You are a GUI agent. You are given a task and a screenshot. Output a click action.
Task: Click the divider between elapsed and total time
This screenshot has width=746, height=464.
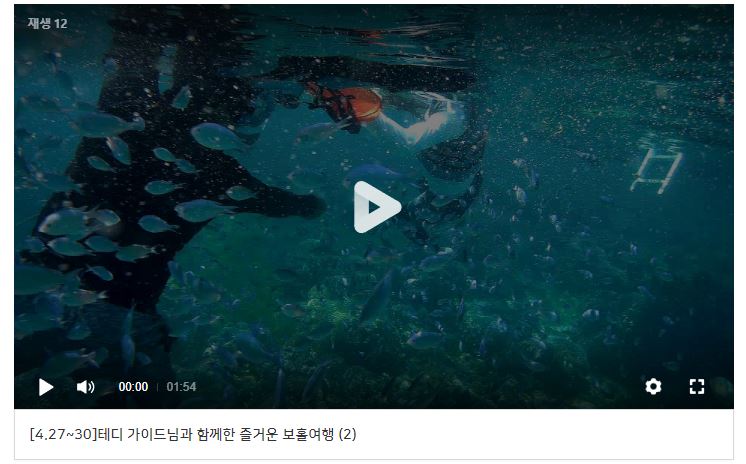(157, 387)
